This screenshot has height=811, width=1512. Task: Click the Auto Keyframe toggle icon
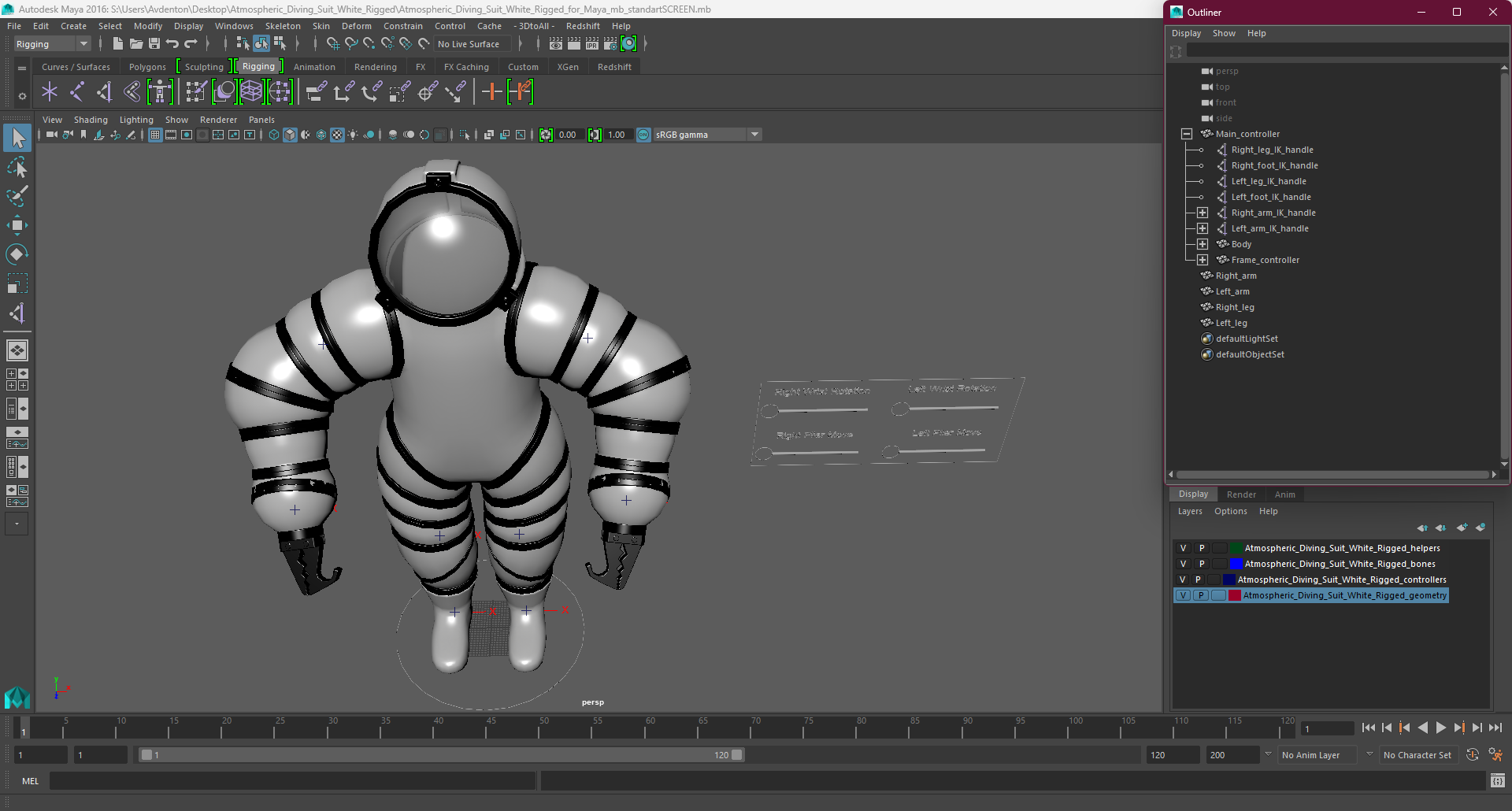point(1473,754)
